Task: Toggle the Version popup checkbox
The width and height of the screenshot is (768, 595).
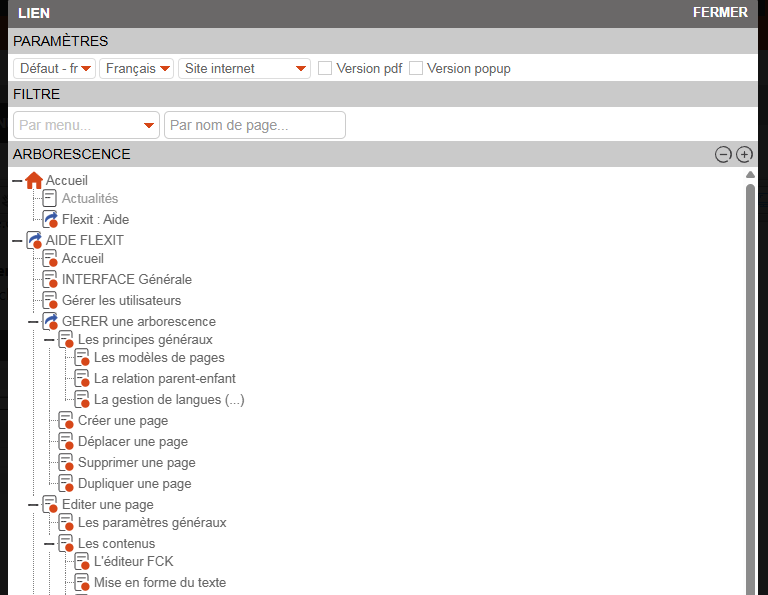Action: coord(416,68)
